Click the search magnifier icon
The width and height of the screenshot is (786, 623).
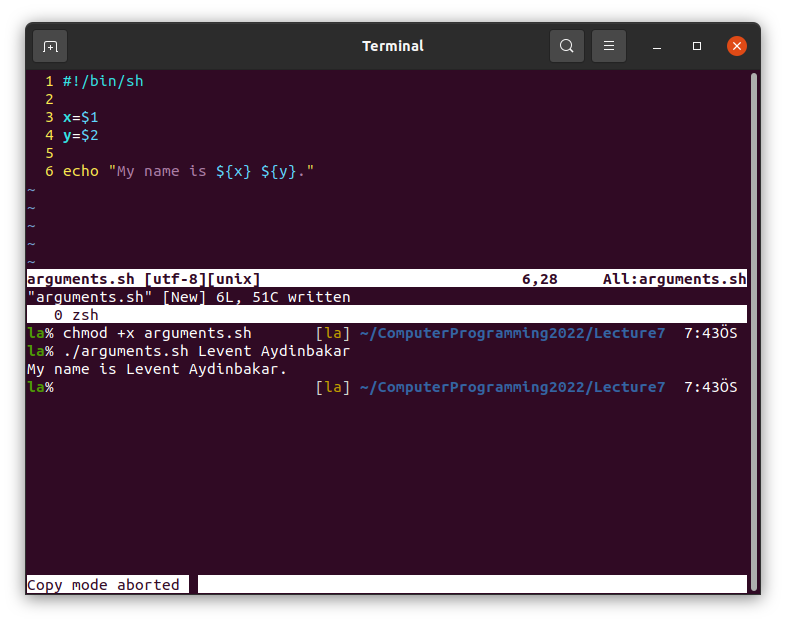[x=567, y=46]
